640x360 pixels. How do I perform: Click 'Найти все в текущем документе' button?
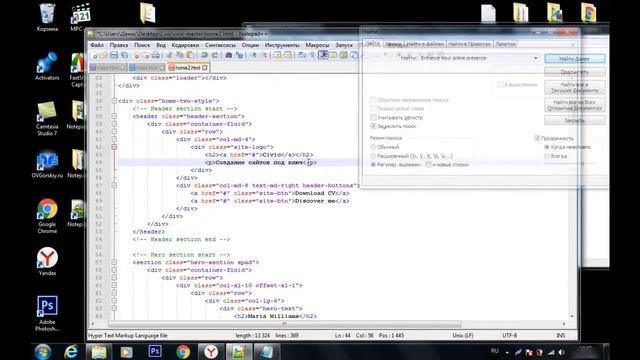(574, 87)
